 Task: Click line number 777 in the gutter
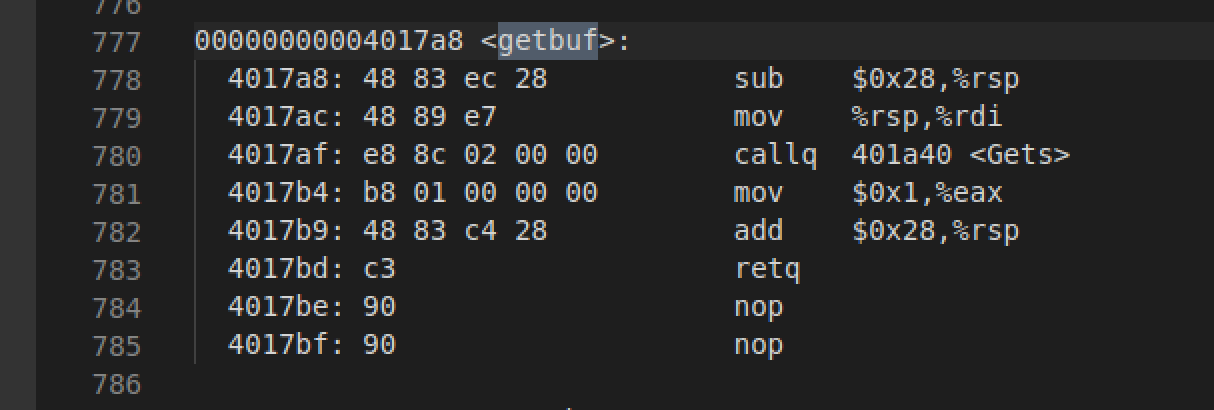(x=116, y=42)
